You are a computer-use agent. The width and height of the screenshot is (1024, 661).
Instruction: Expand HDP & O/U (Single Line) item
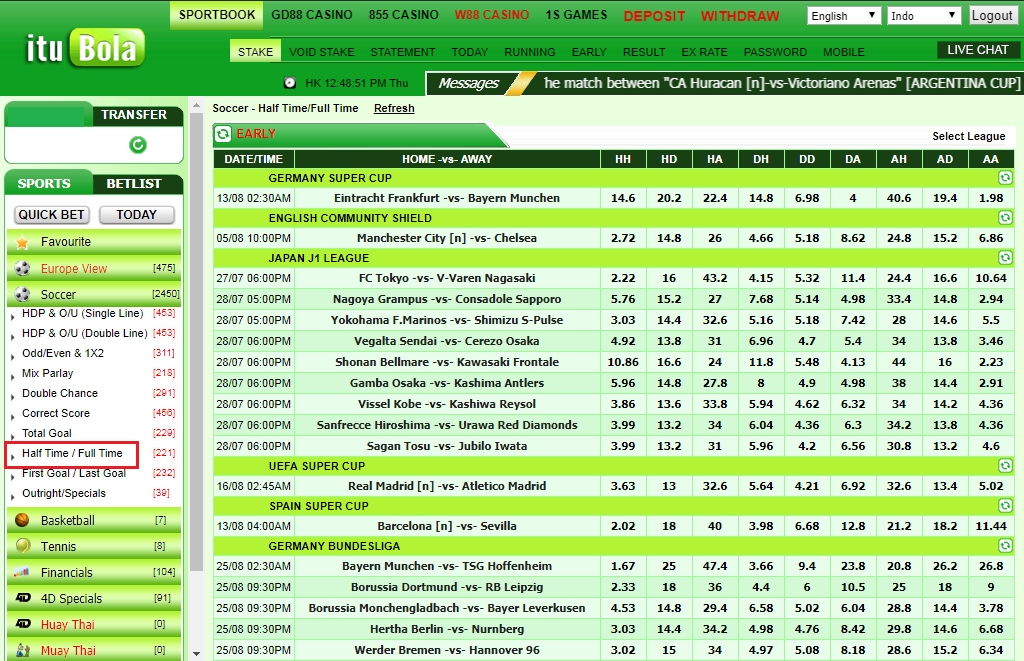tap(82, 314)
